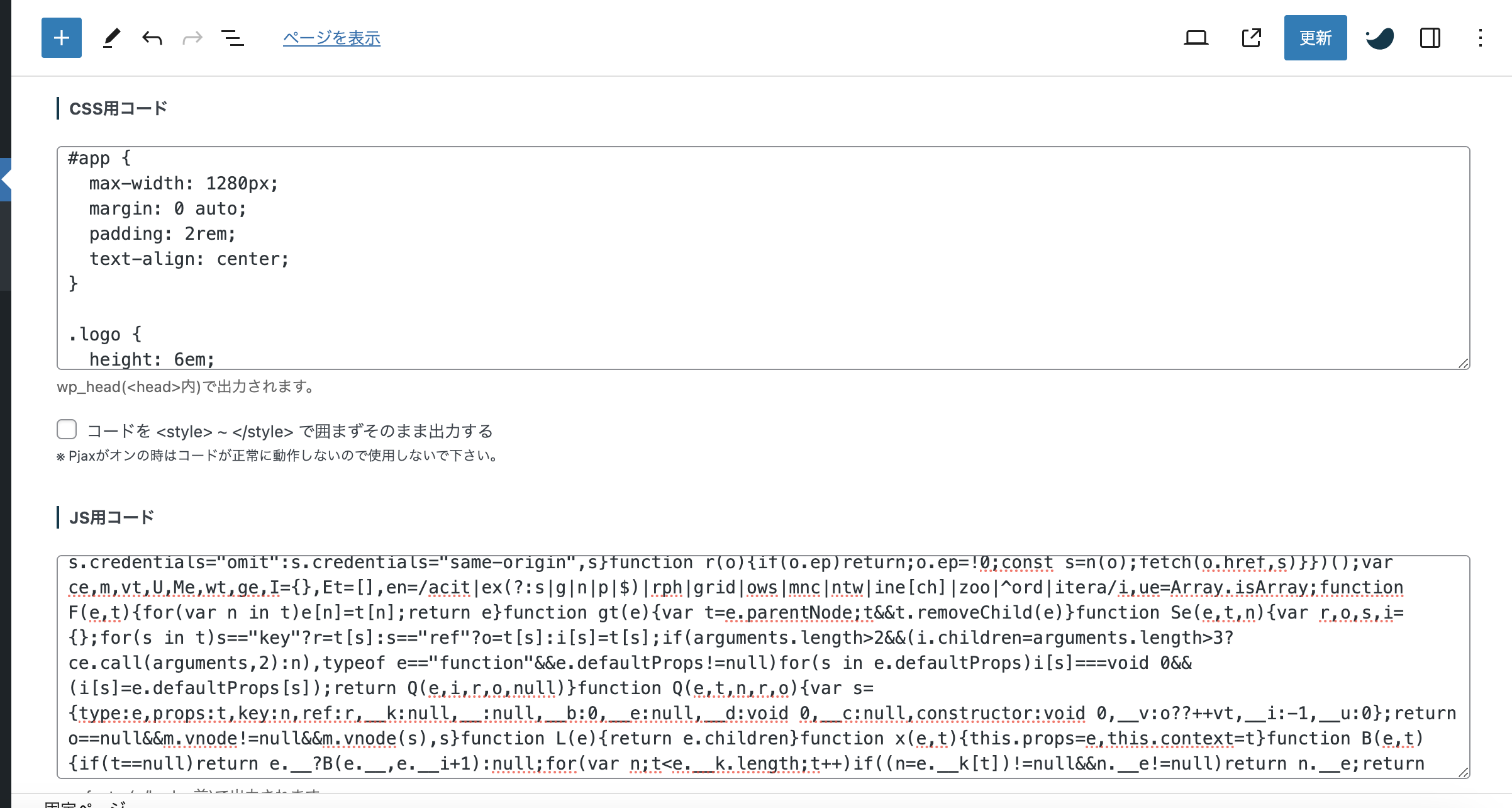Open the preview device options
This screenshot has width=1512, height=808.
(x=1197, y=38)
